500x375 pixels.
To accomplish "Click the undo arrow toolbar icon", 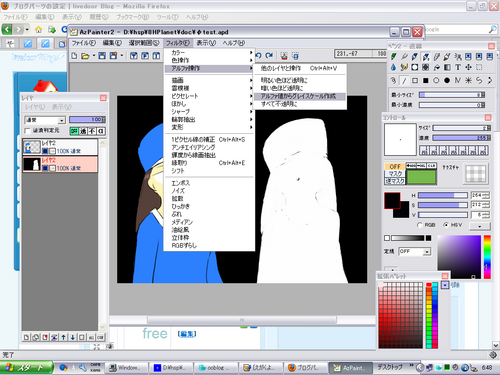I will [259, 56].
